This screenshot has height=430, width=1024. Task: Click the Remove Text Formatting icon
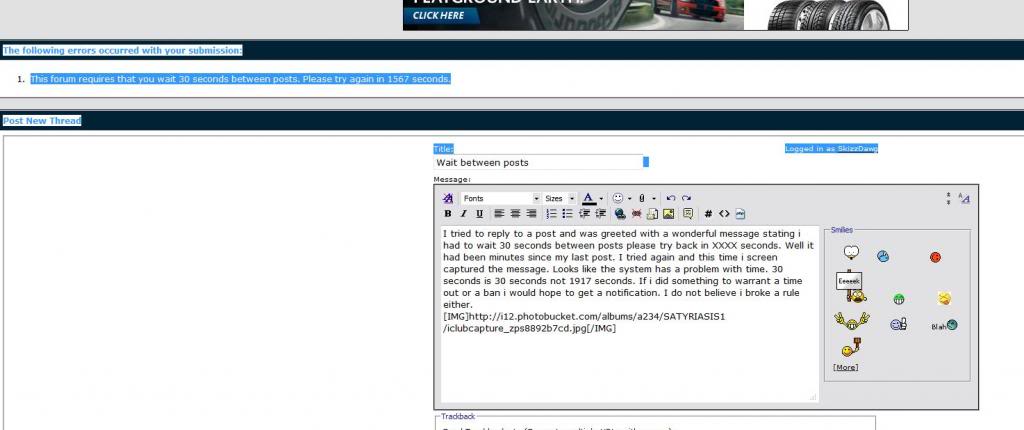click(x=448, y=198)
